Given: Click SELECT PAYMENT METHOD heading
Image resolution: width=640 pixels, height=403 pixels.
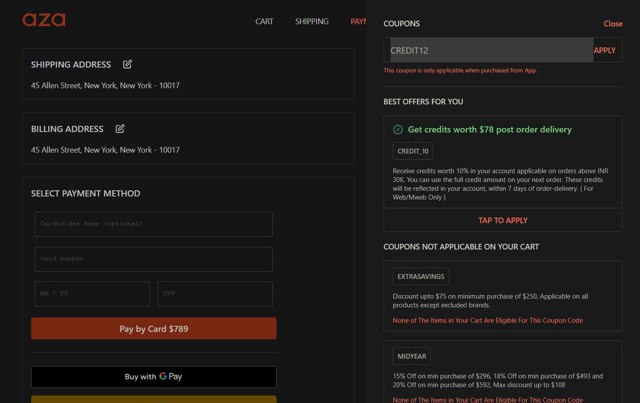Looking at the screenshot, I should point(86,194).
